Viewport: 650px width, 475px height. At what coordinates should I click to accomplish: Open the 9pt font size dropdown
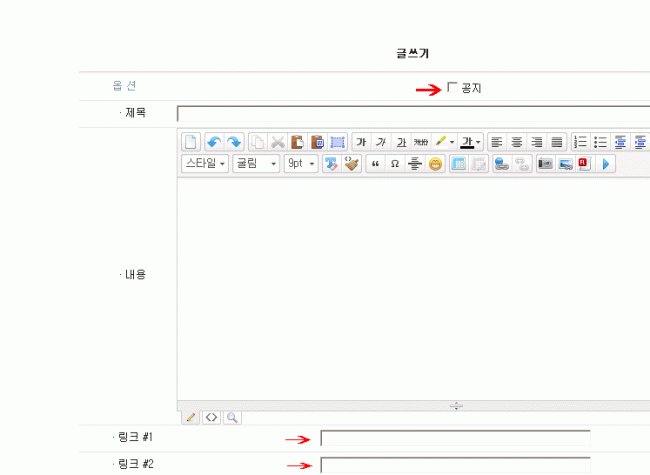pos(301,164)
